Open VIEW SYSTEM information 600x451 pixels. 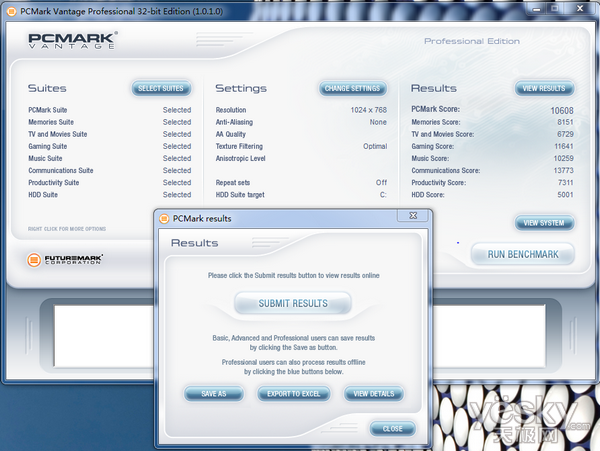click(544, 223)
